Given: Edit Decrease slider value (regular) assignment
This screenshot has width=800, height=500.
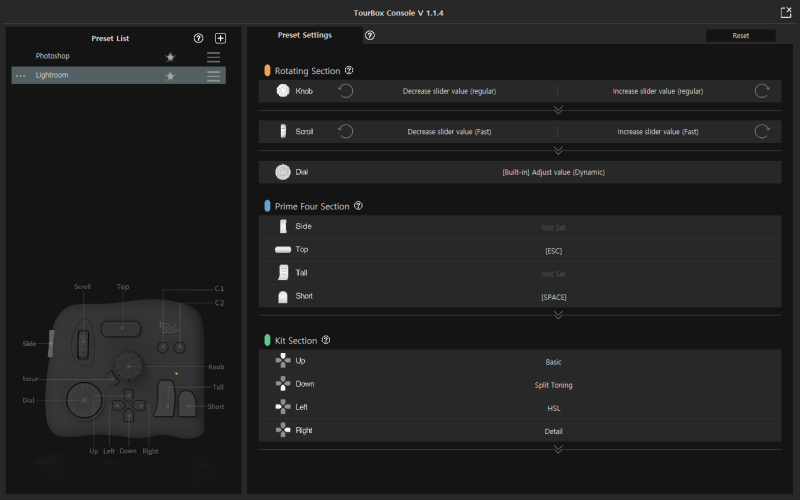Looking at the screenshot, I should click(449, 91).
